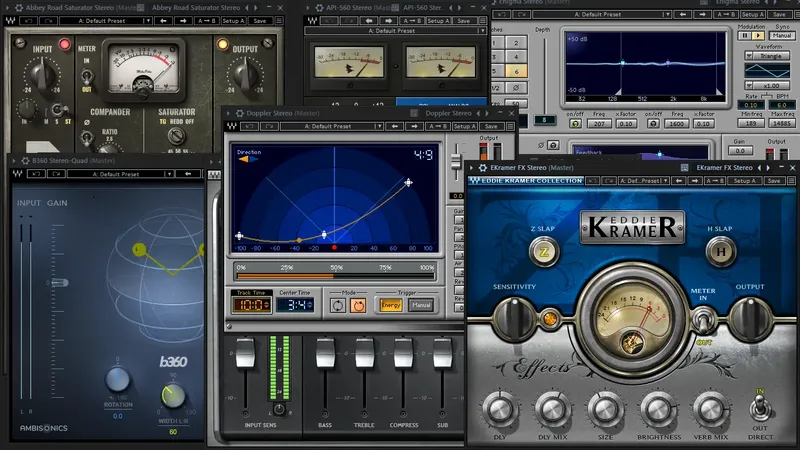
Task: Open the API-560 Default Preset dropdown
Action: tap(395, 31)
